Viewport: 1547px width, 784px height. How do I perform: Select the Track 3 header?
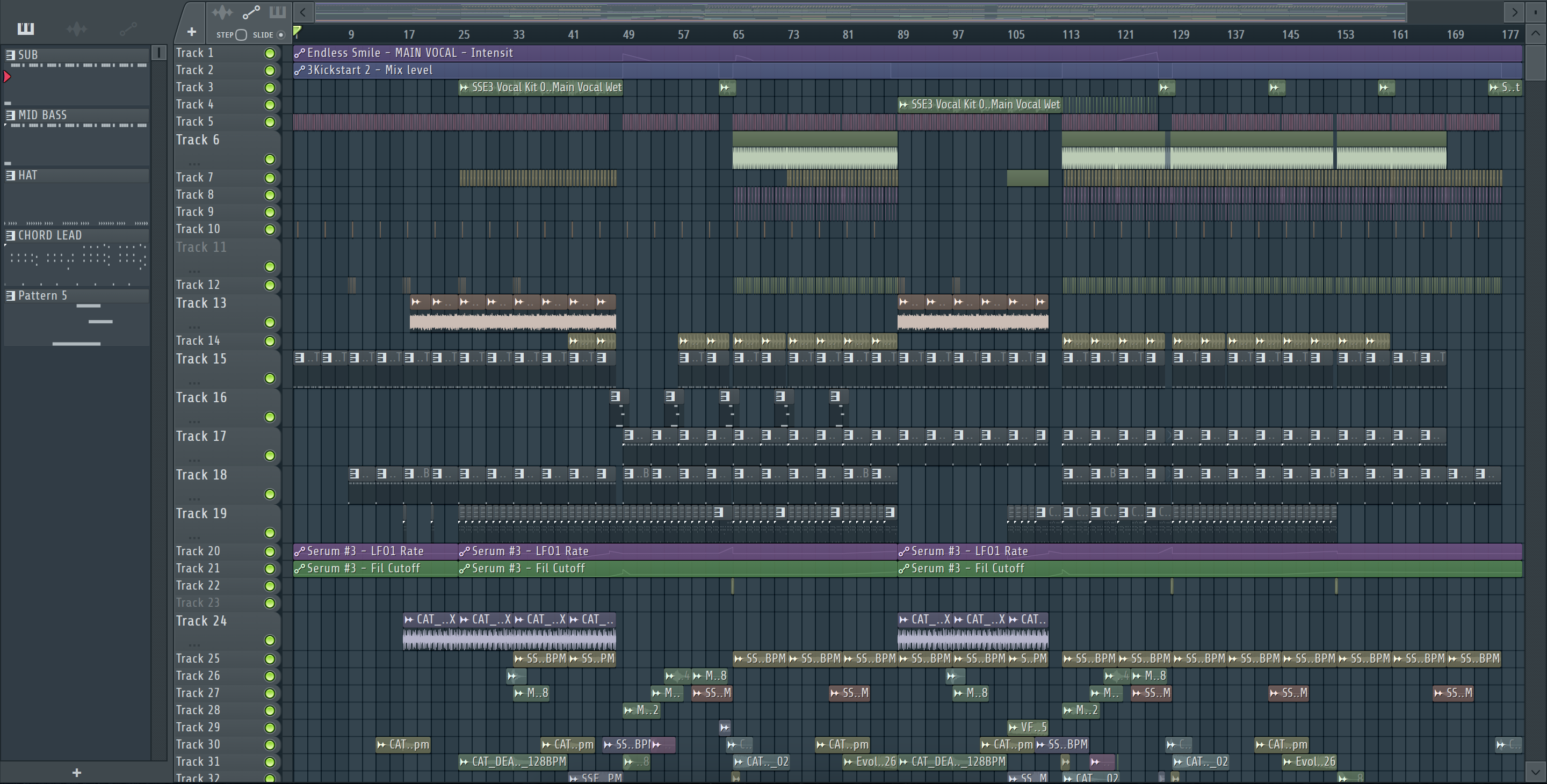[x=227, y=88]
